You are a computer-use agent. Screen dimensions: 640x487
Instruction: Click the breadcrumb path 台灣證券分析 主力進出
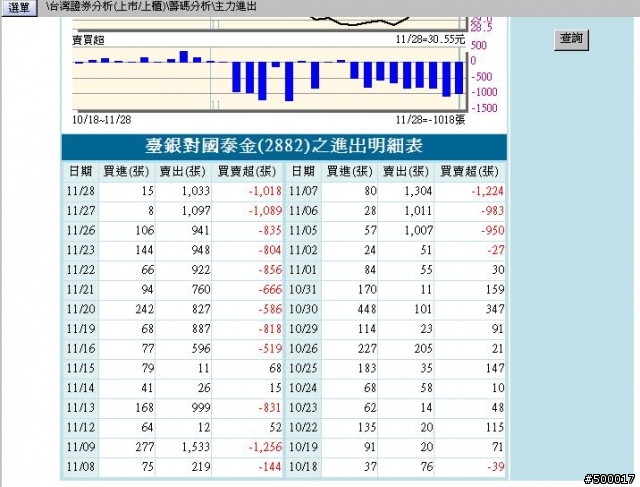tap(151, 7)
